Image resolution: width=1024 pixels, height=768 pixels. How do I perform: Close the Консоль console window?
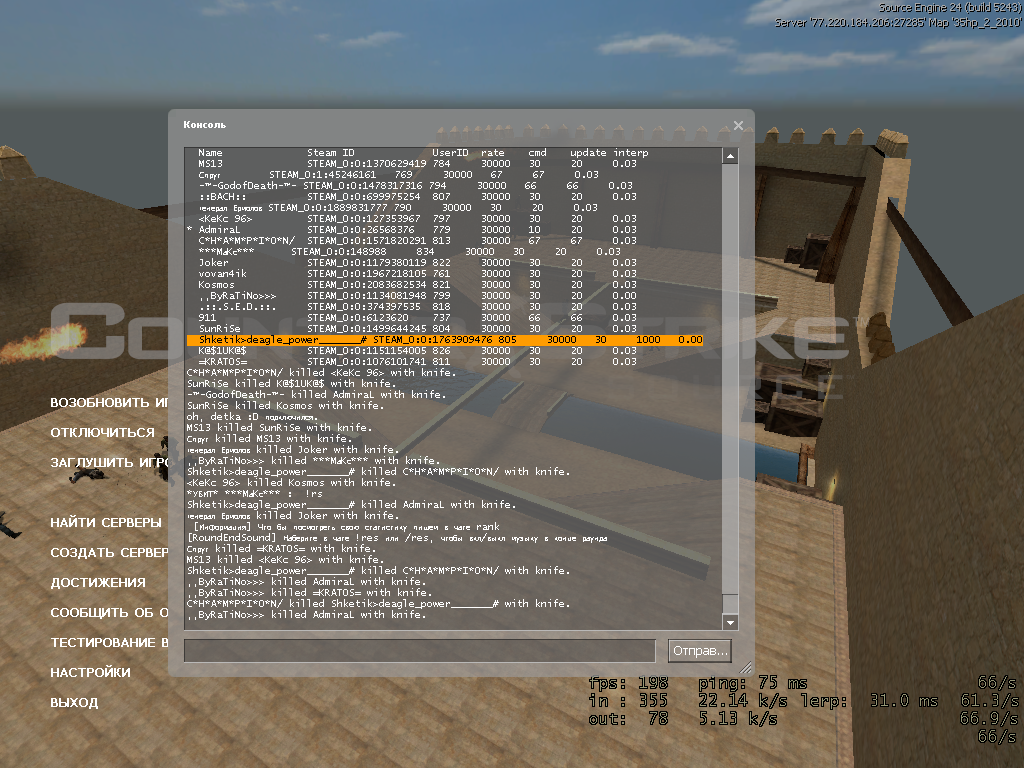[x=738, y=125]
